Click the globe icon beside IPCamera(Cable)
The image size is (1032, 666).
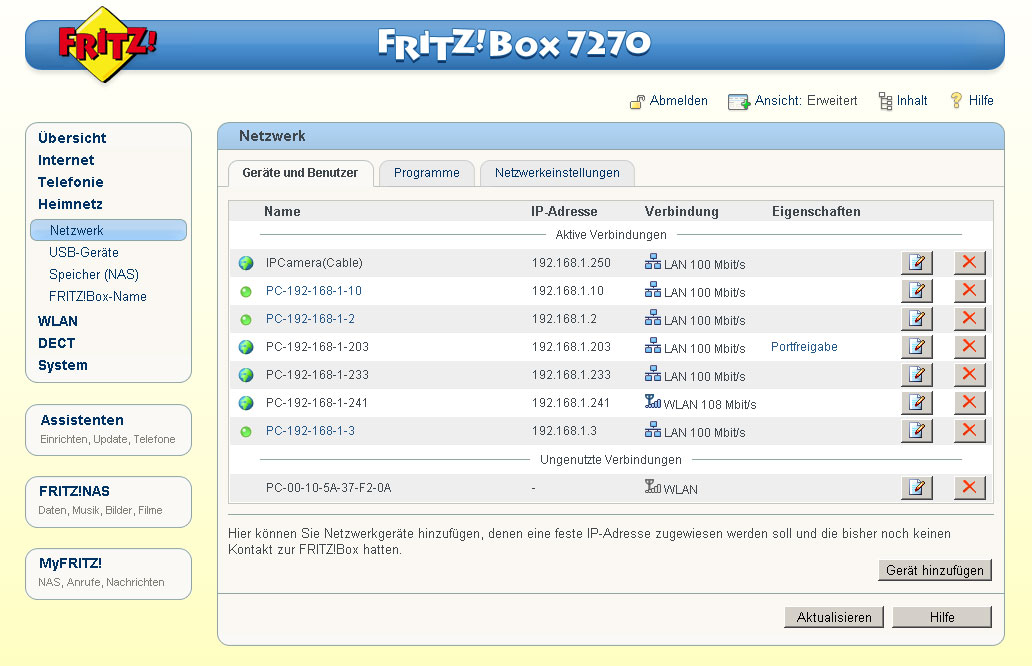[246, 263]
